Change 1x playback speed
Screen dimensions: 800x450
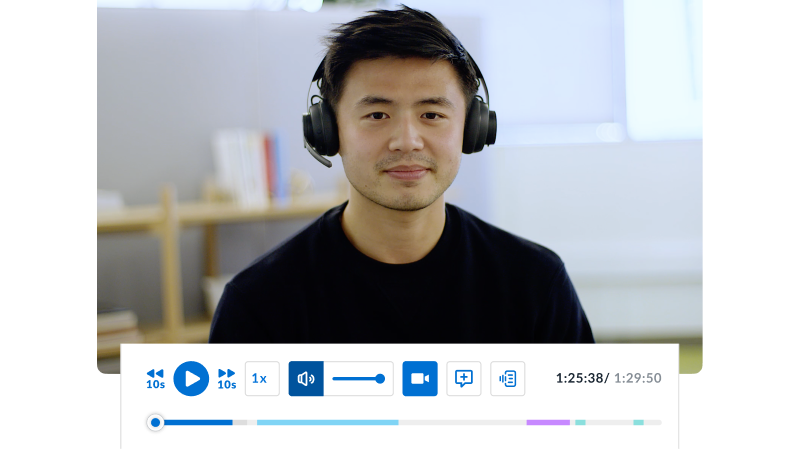point(262,379)
